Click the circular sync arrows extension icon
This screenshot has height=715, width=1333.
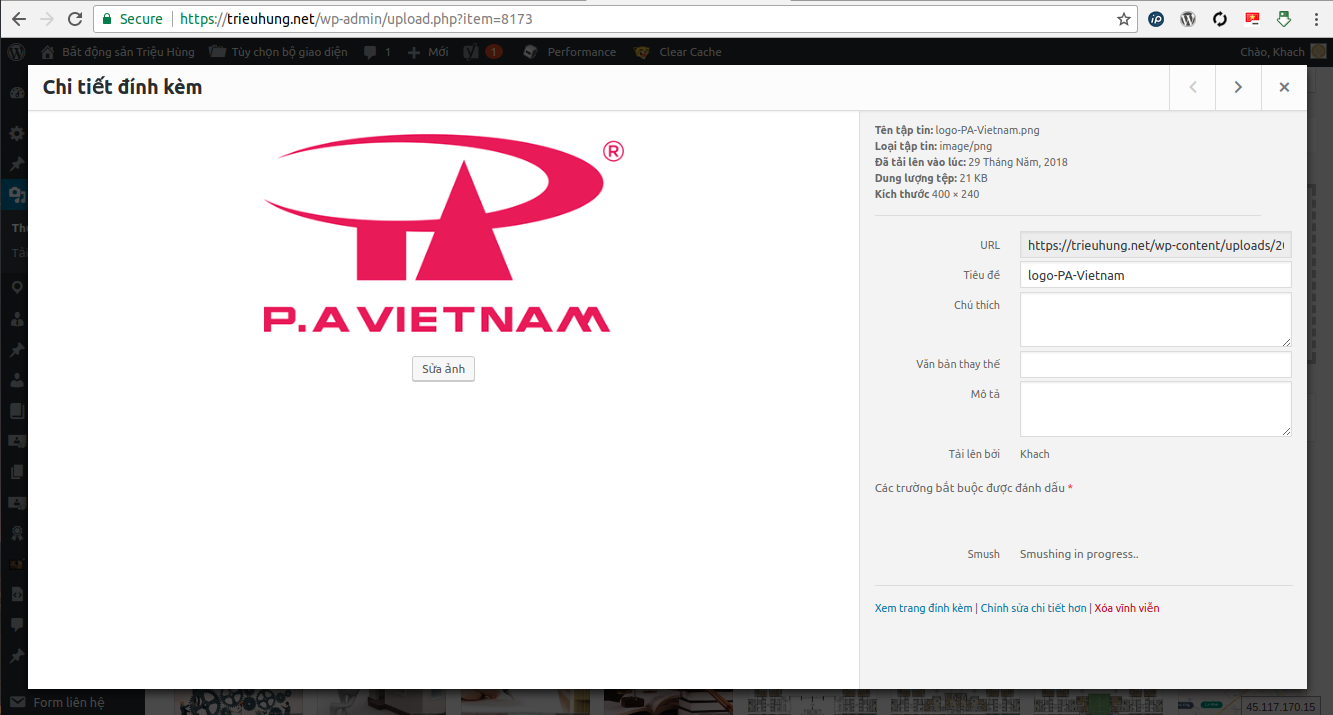coord(1220,19)
